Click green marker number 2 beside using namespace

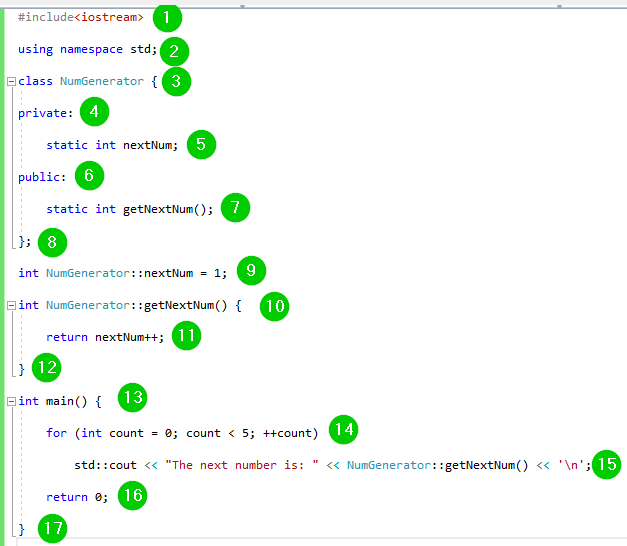point(173,50)
